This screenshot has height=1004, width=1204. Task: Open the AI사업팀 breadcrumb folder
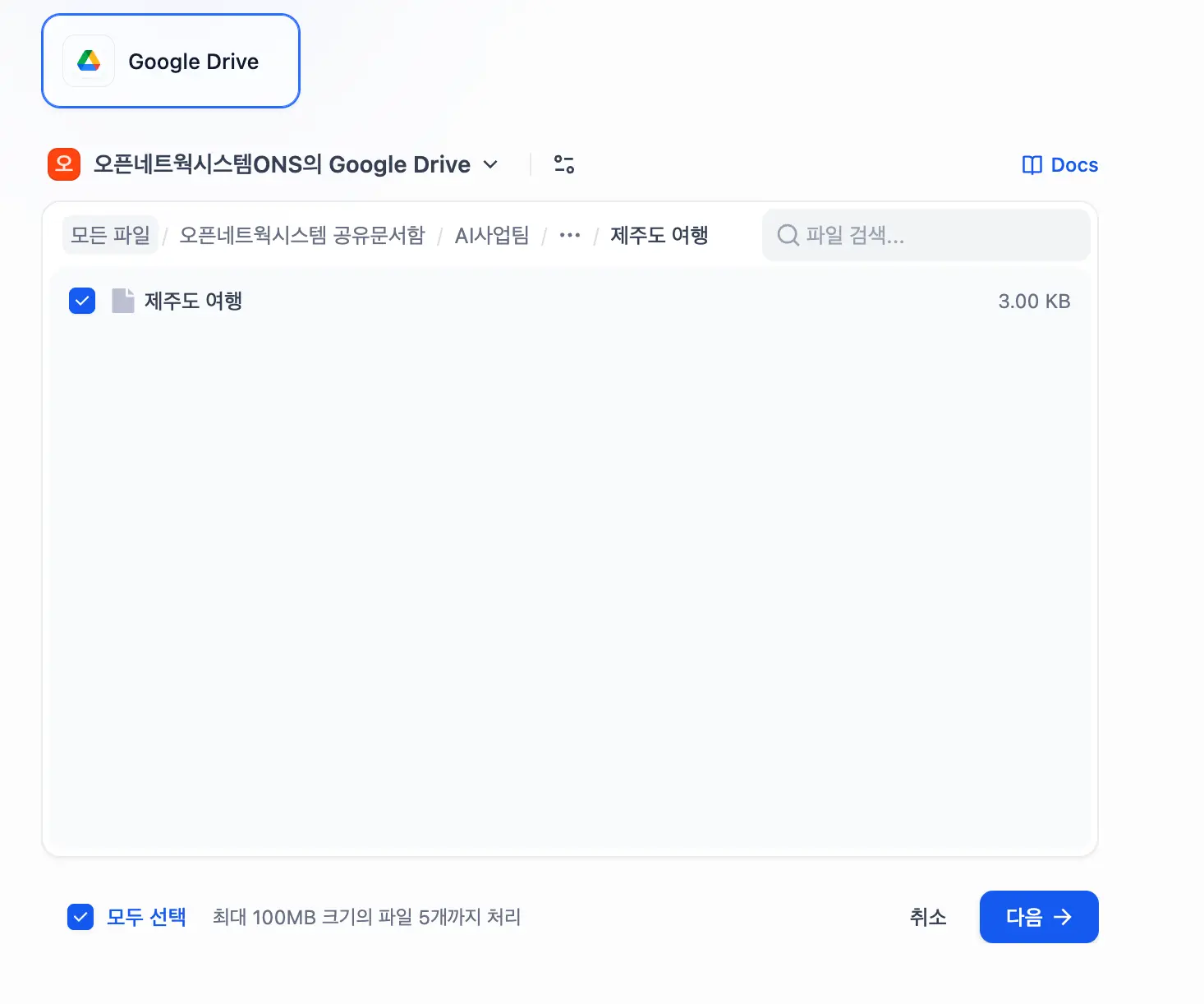pyautogui.click(x=492, y=236)
